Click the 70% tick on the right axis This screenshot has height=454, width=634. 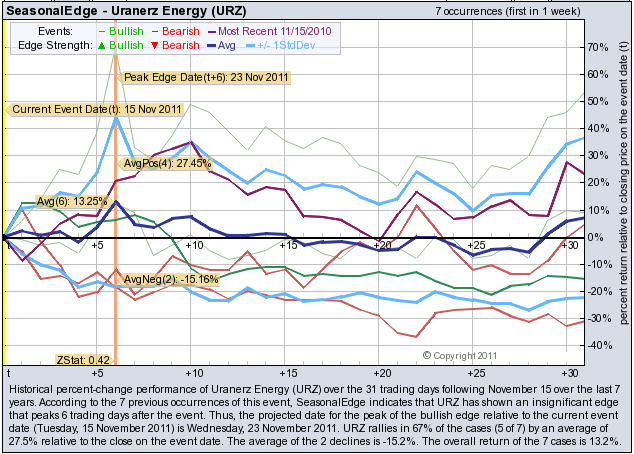(x=599, y=48)
